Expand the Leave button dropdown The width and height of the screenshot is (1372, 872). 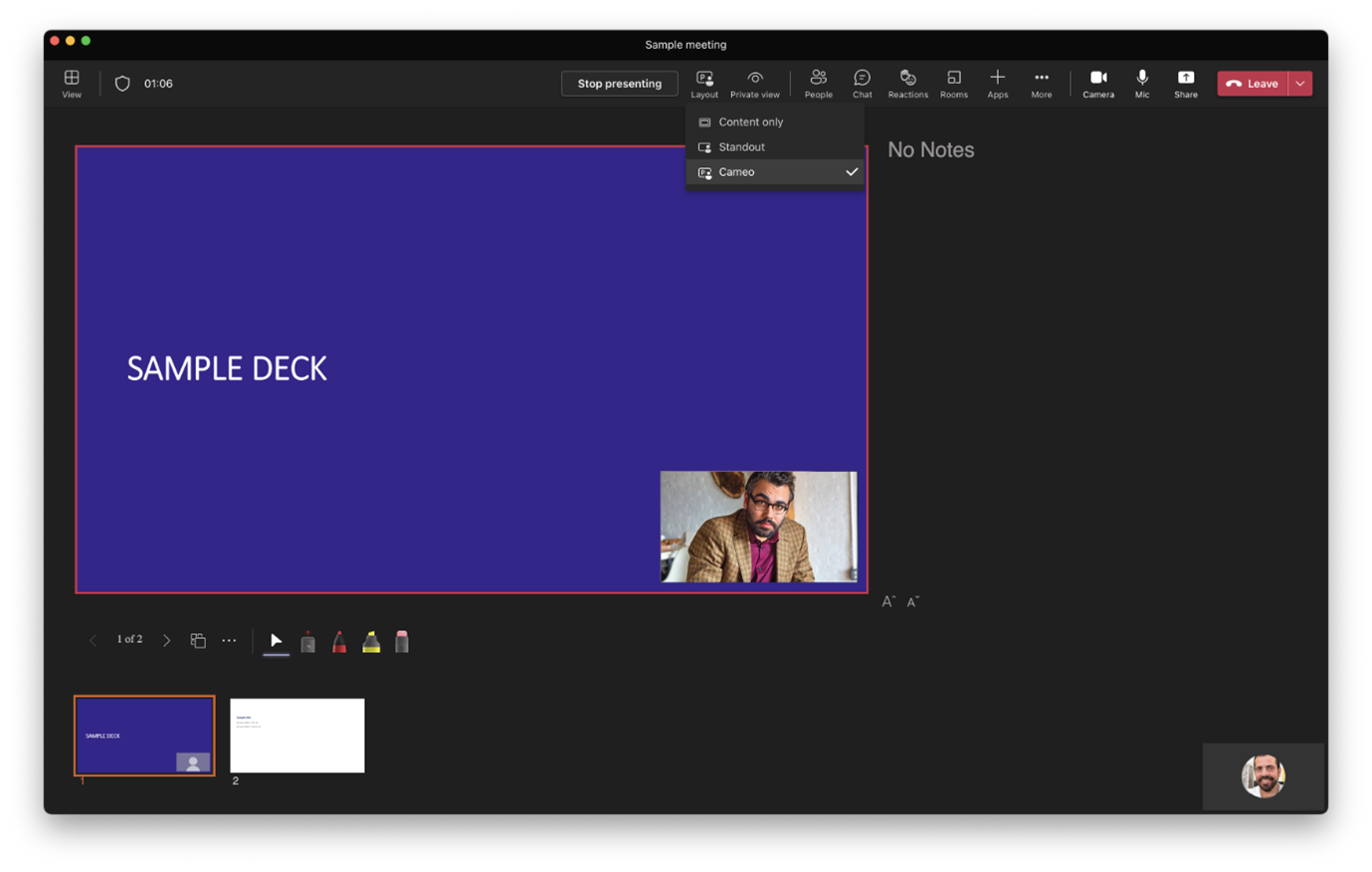1299,83
